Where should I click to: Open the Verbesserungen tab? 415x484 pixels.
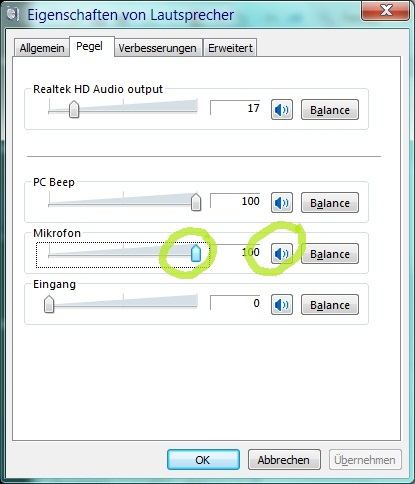[157, 48]
